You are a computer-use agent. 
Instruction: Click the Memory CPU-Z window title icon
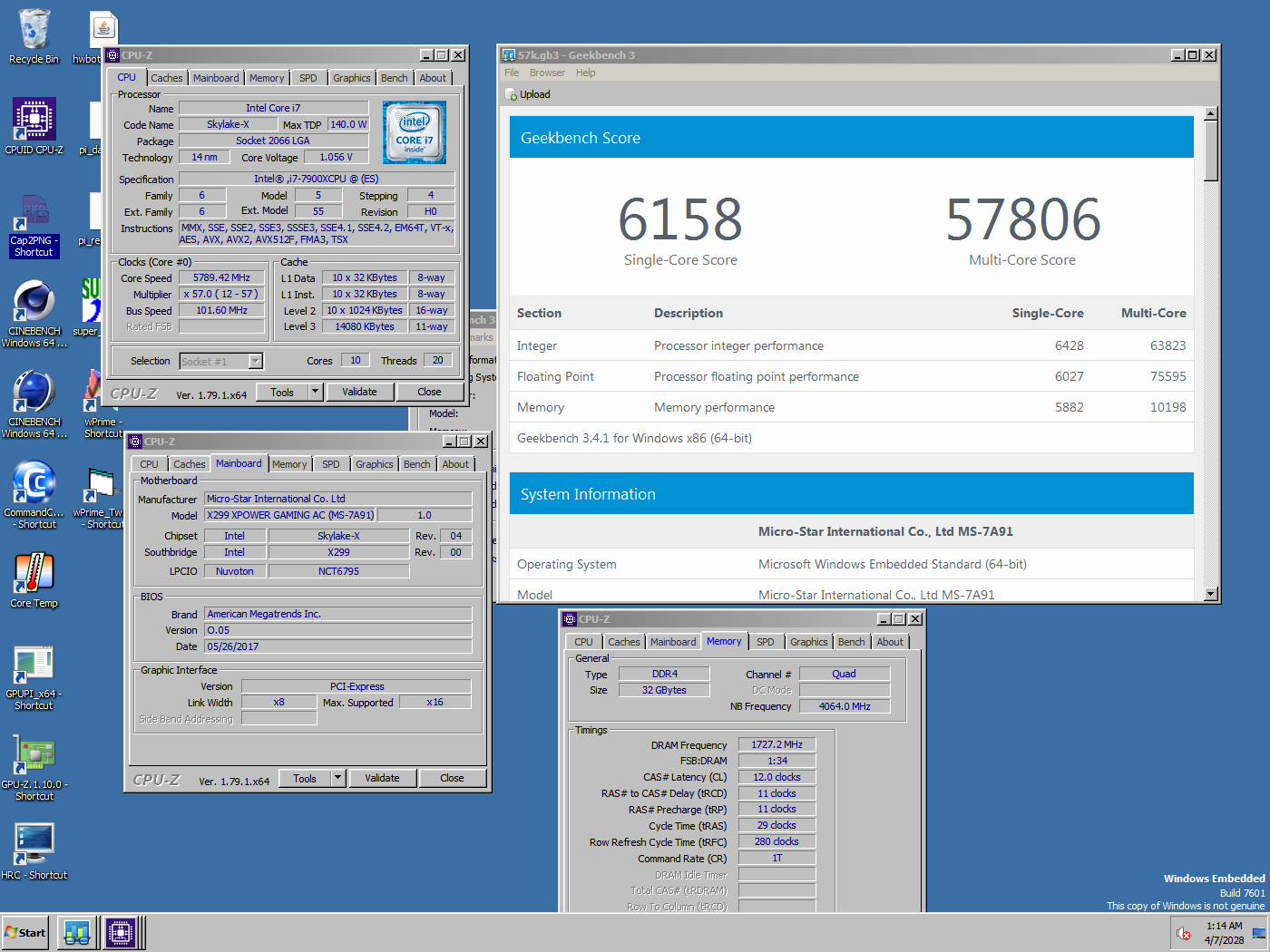[570, 619]
